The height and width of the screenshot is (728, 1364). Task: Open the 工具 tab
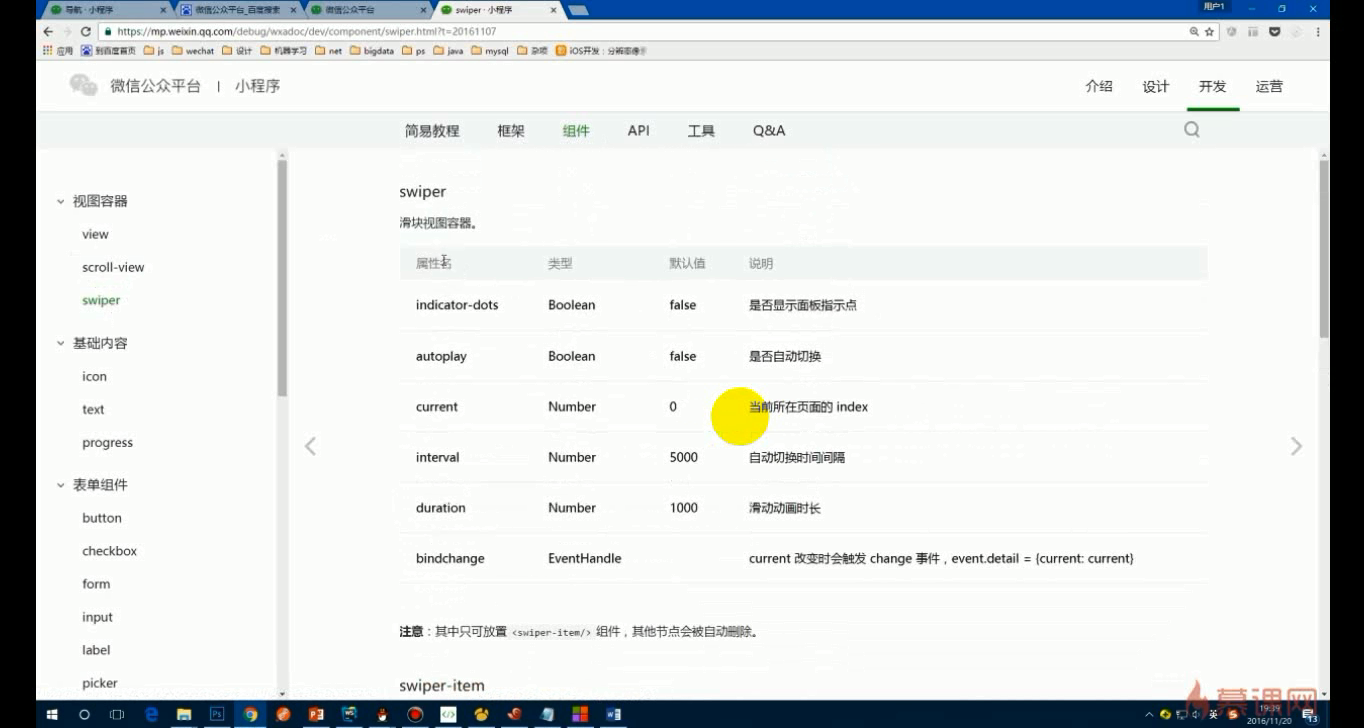[x=701, y=131]
